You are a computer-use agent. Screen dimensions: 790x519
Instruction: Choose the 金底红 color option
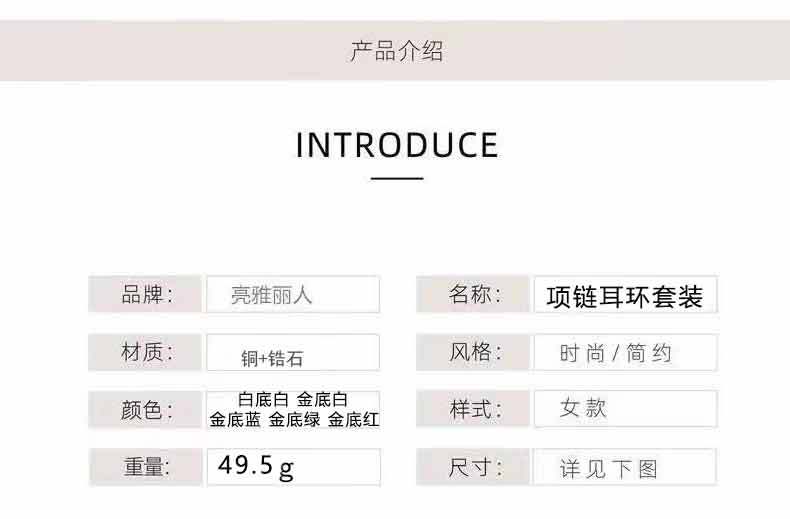(353, 420)
